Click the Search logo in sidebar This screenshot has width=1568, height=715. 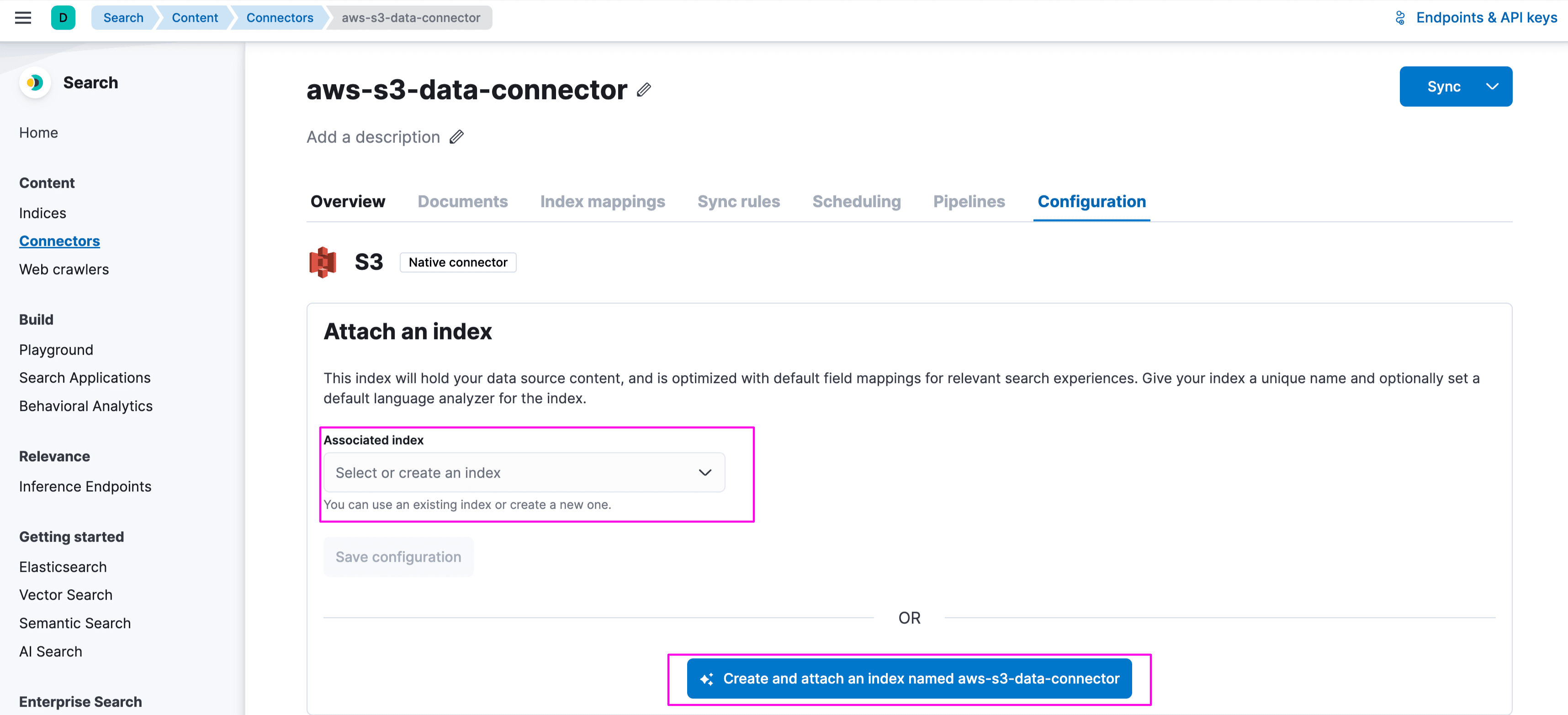[x=35, y=82]
